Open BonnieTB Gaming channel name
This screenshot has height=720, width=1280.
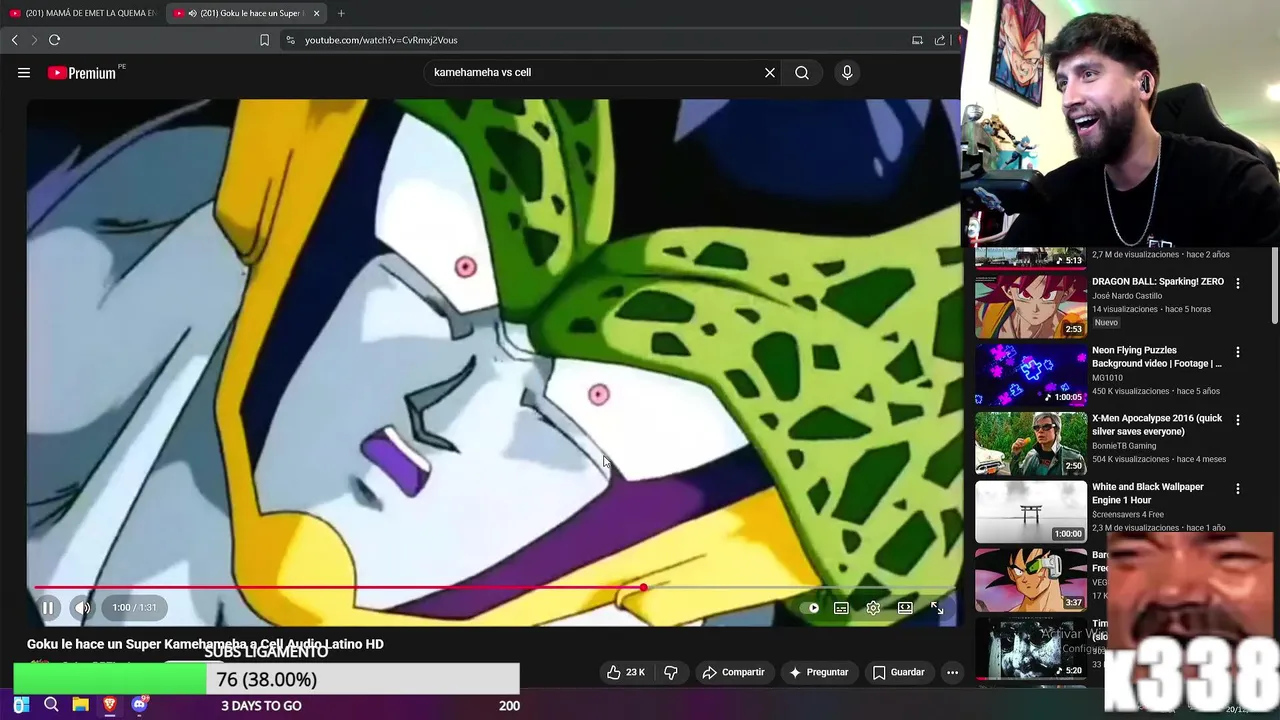[x=1124, y=446]
